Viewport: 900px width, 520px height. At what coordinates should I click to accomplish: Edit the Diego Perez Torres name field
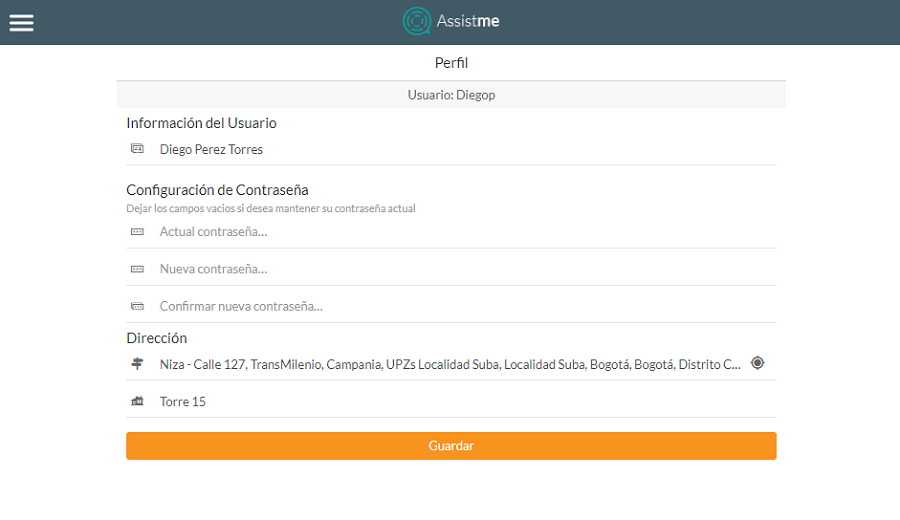tap(450, 150)
